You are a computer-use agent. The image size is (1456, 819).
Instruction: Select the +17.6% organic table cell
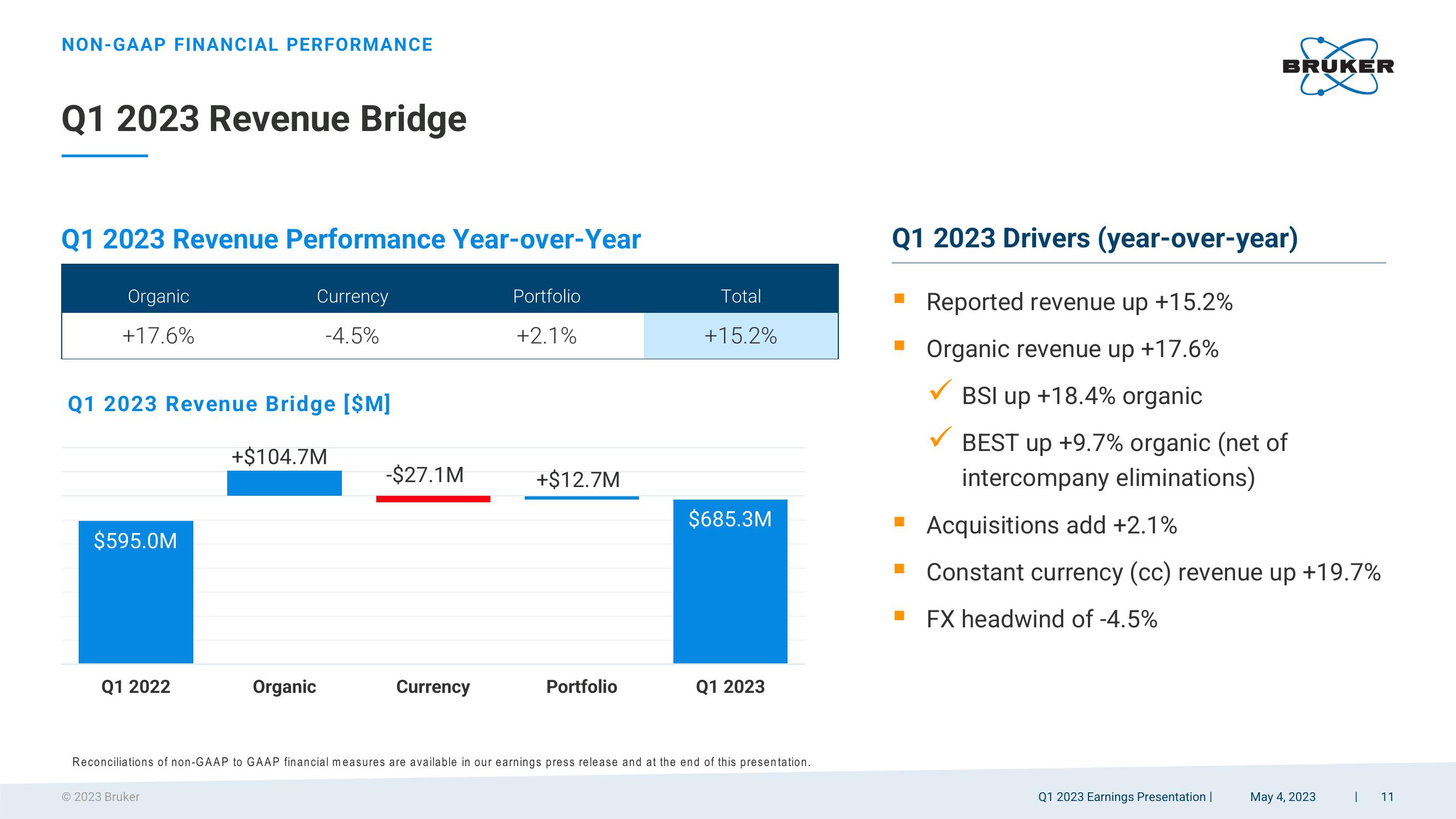[158, 336]
